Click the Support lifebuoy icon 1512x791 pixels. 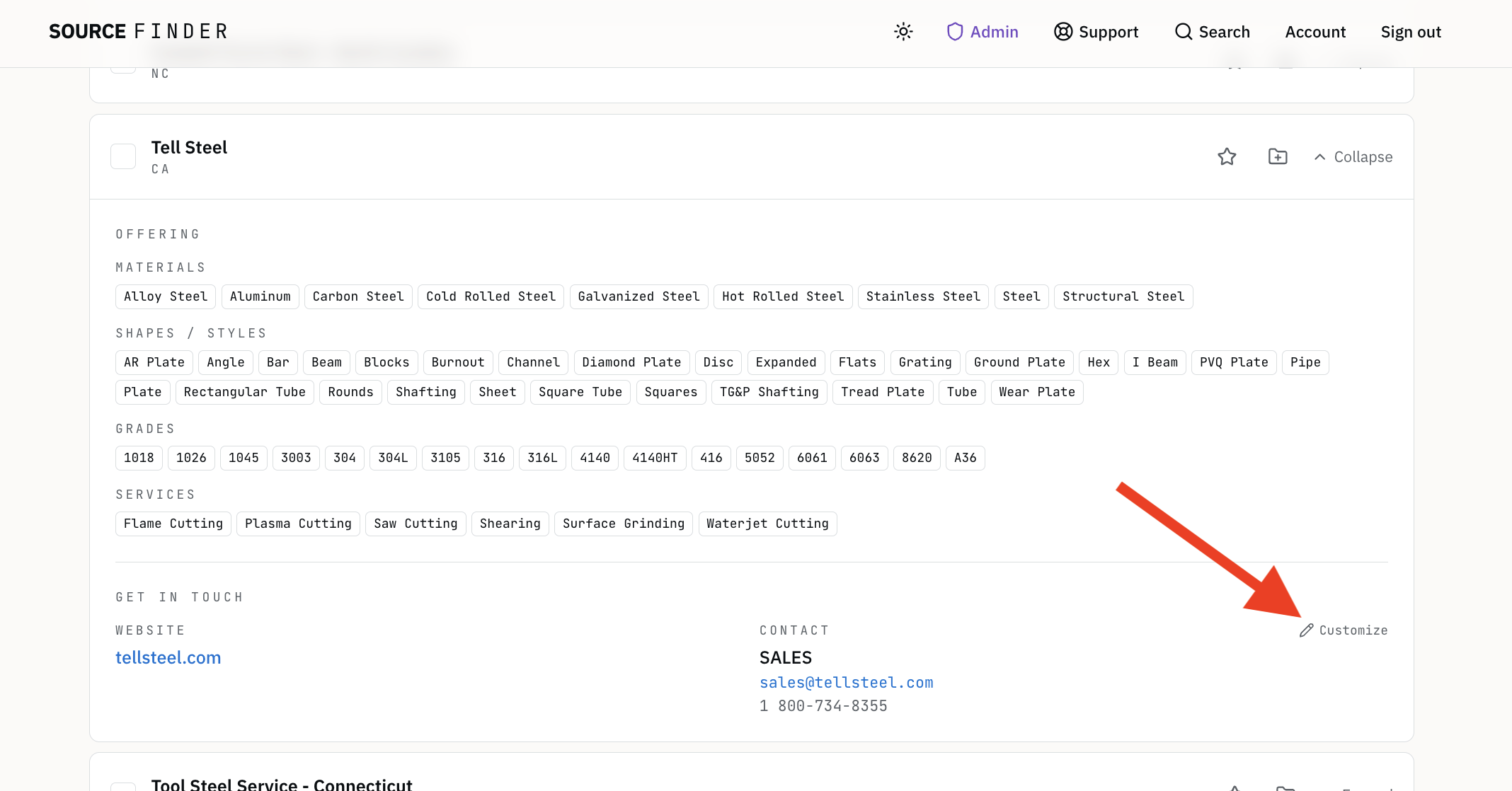coord(1063,32)
